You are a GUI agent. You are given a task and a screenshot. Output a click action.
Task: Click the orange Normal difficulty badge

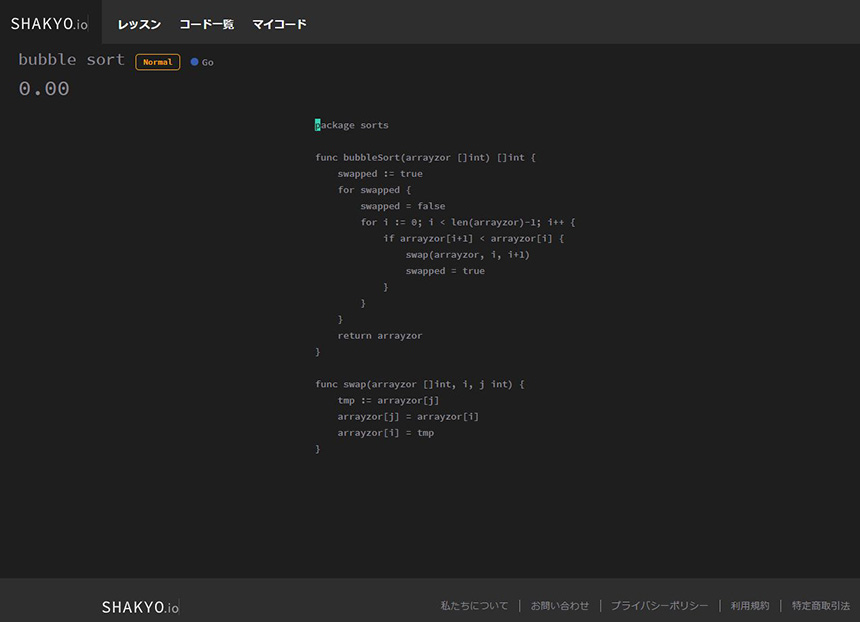pos(158,62)
